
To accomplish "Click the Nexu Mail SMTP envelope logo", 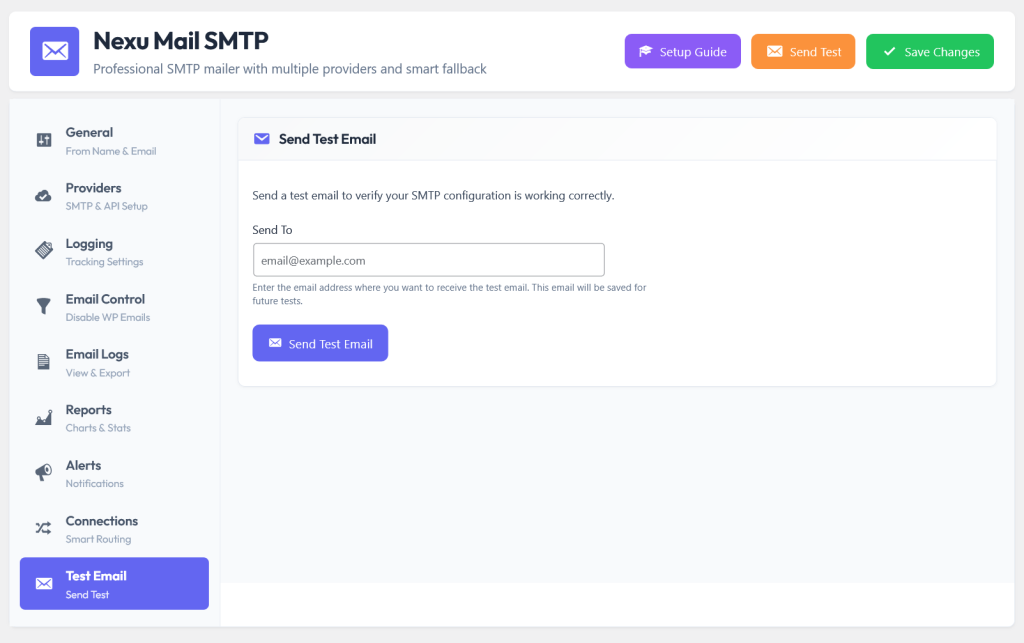I will [55, 52].
